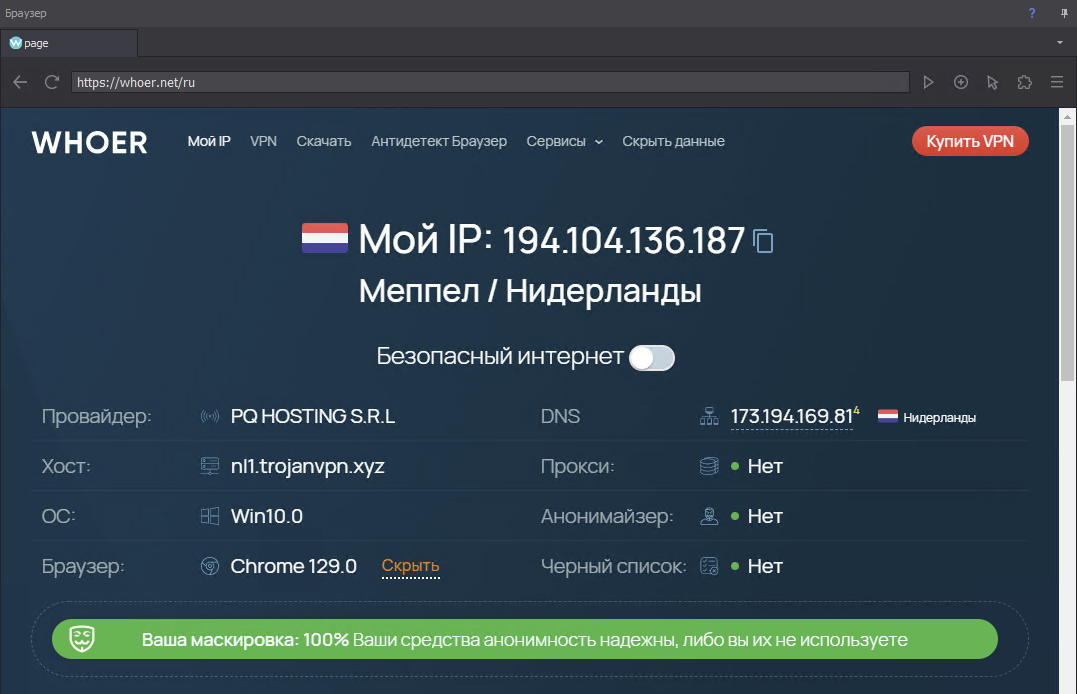Click the circled plus toolbar icon
This screenshot has height=694, width=1077.
pyautogui.click(x=961, y=82)
